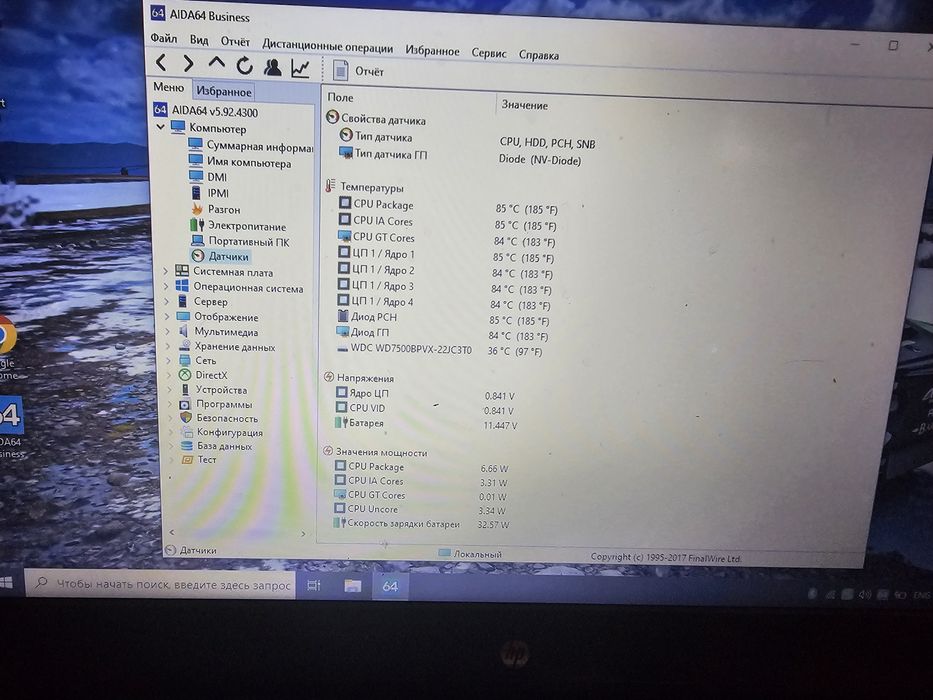
Task: Expand the Сервер node
Action: (167, 301)
